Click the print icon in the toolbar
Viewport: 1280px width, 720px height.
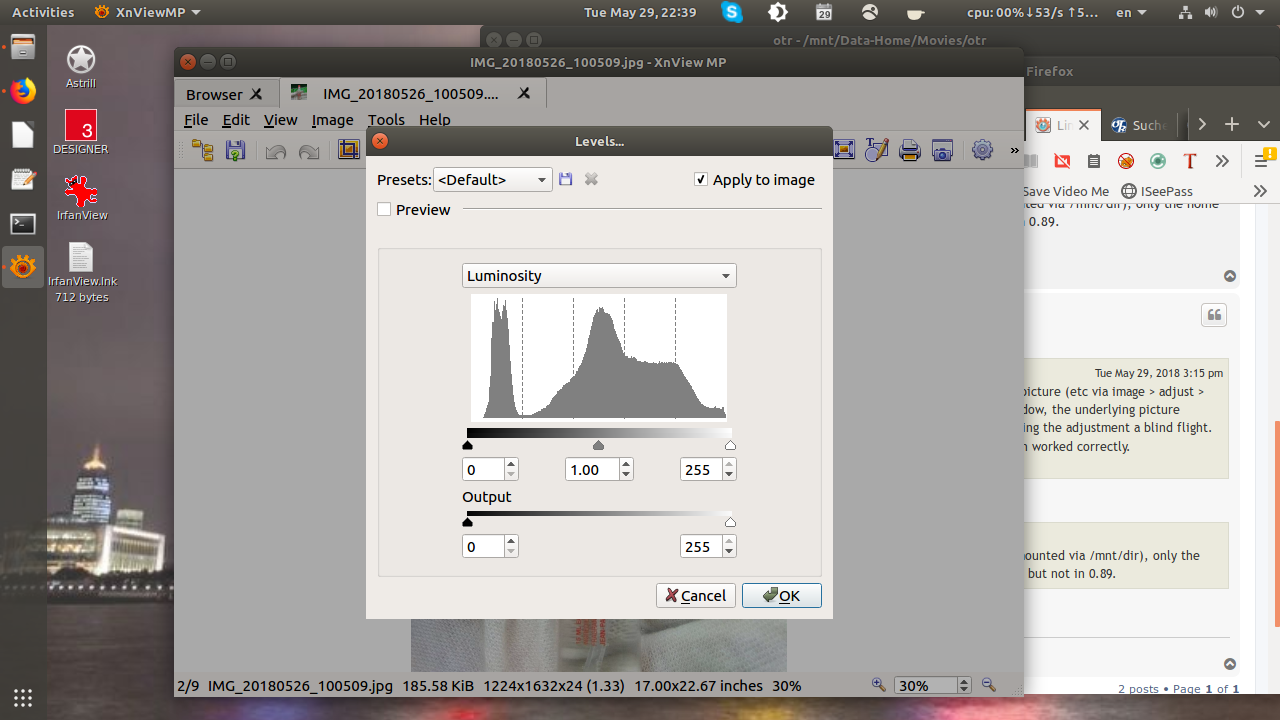tap(909, 150)
